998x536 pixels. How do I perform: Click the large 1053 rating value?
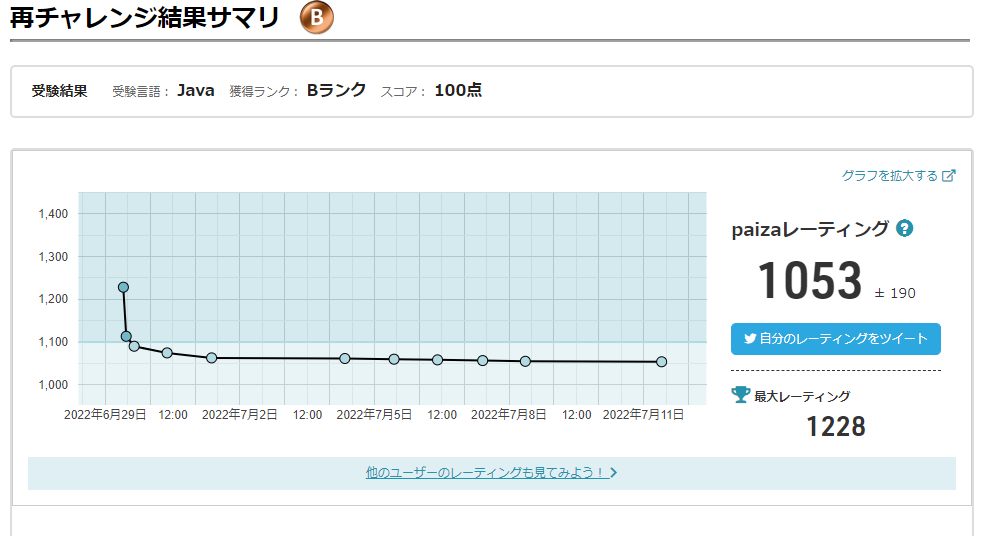tap(809, 281)
